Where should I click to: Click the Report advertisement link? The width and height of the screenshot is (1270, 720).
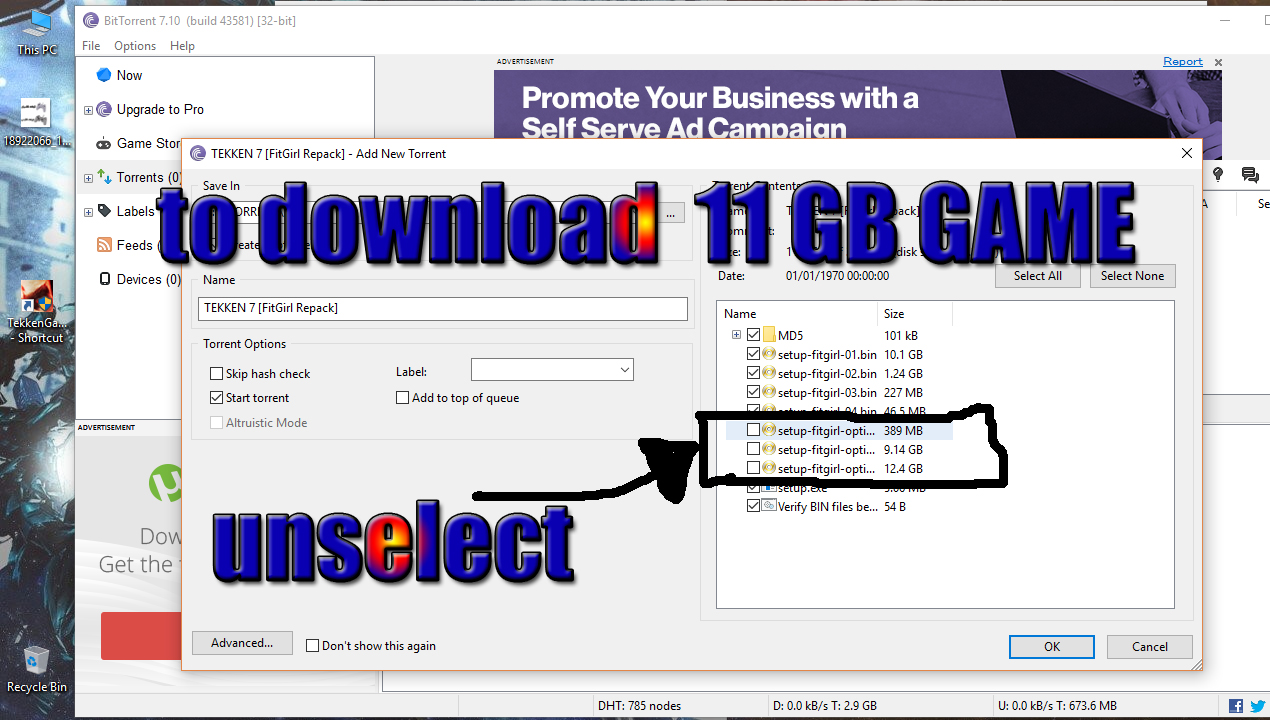tap(1183, 62)
